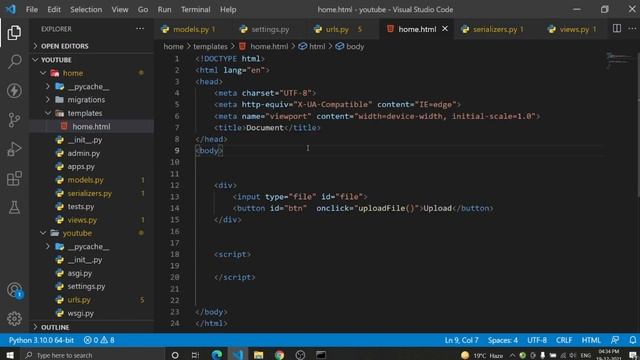Open the Selection menu
This screenshot has height=360, width=640.
(86, 9)
